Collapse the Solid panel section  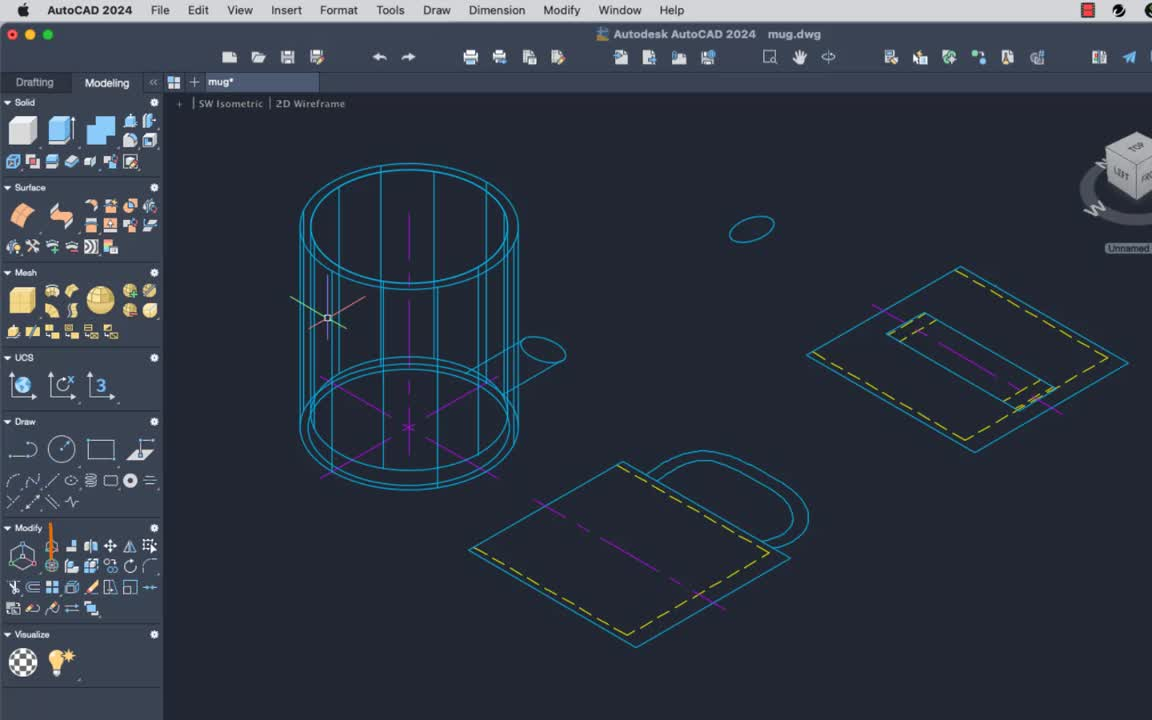click(x=7, y=103)
